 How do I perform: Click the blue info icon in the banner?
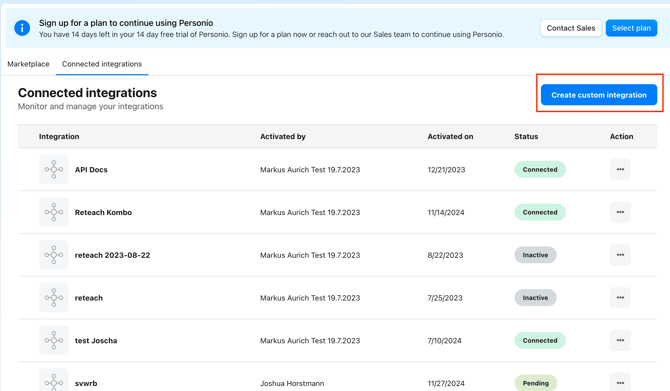click(22, 28)
